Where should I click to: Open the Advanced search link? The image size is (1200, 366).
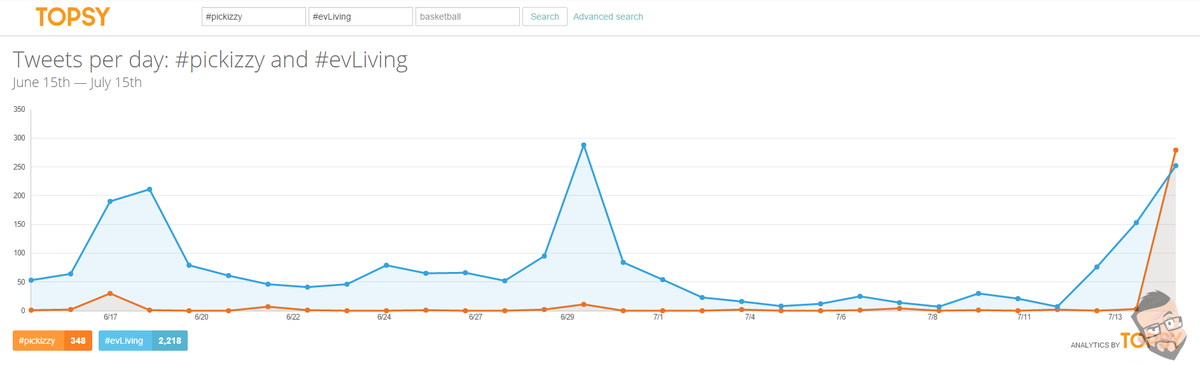pos(608,17)
